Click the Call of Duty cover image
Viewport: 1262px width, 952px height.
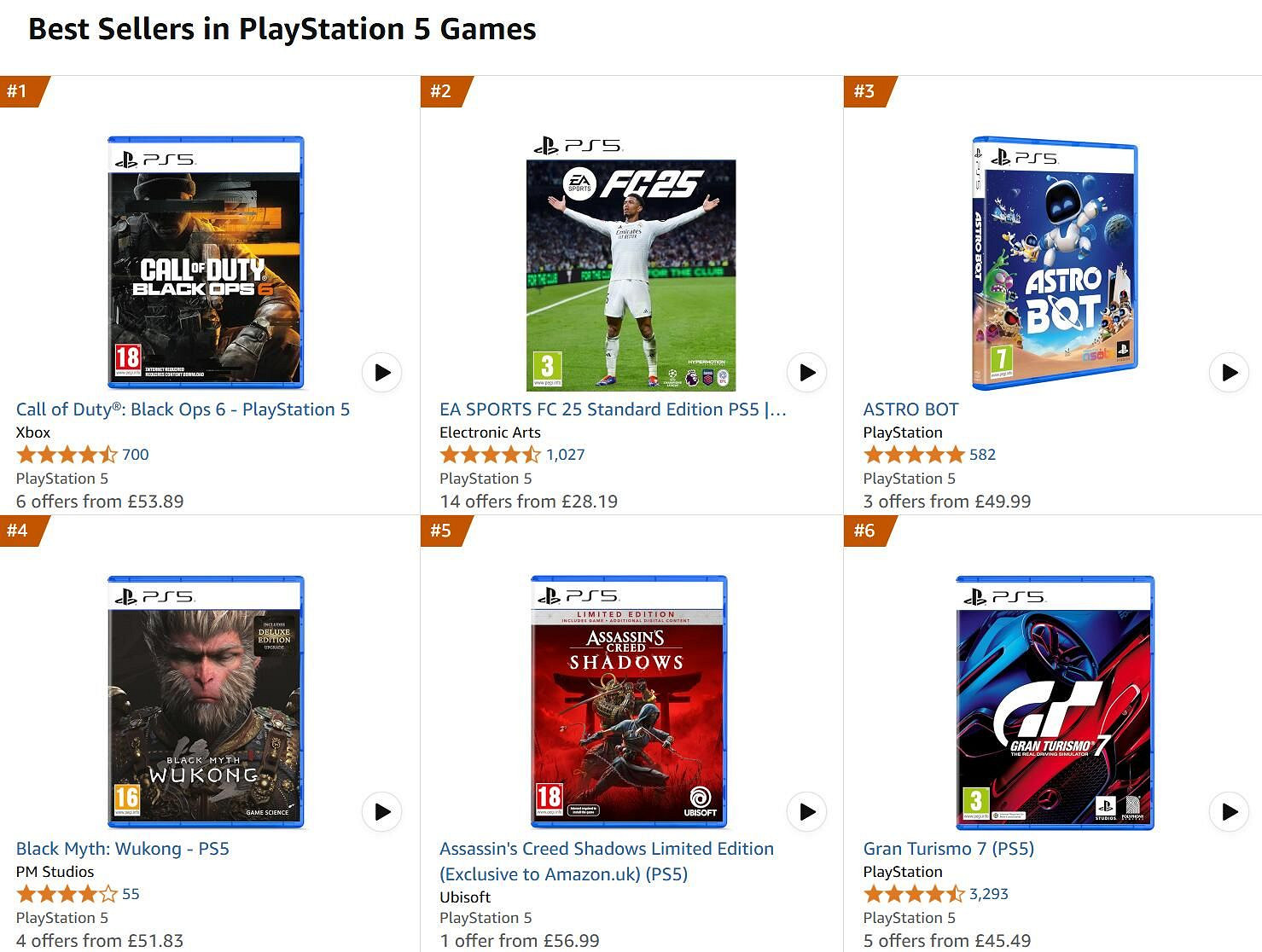(205, 262)
